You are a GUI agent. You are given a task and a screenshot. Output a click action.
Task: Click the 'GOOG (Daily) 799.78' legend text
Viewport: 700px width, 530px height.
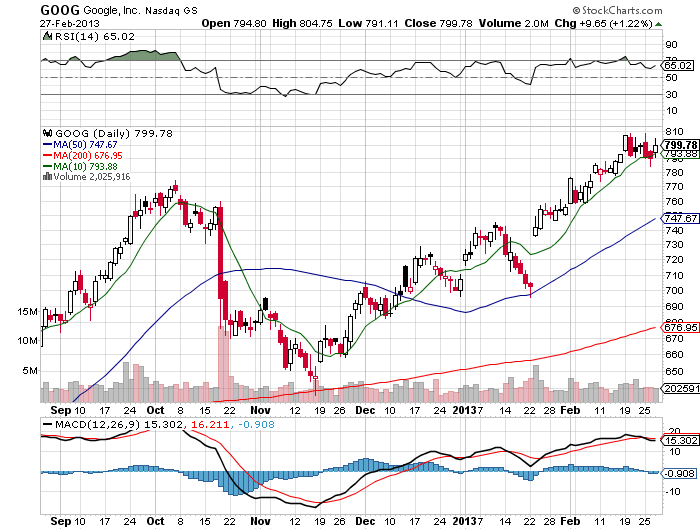[114, 134]
